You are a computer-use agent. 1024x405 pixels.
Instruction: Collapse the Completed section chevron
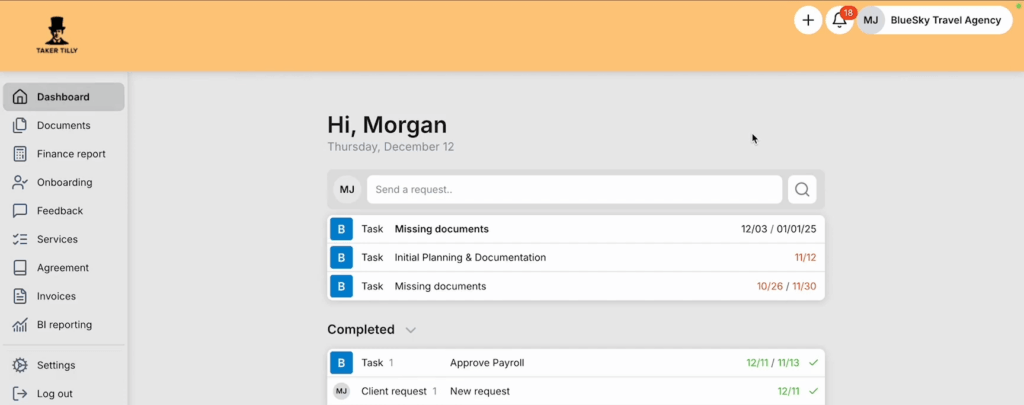pos(411,330)
